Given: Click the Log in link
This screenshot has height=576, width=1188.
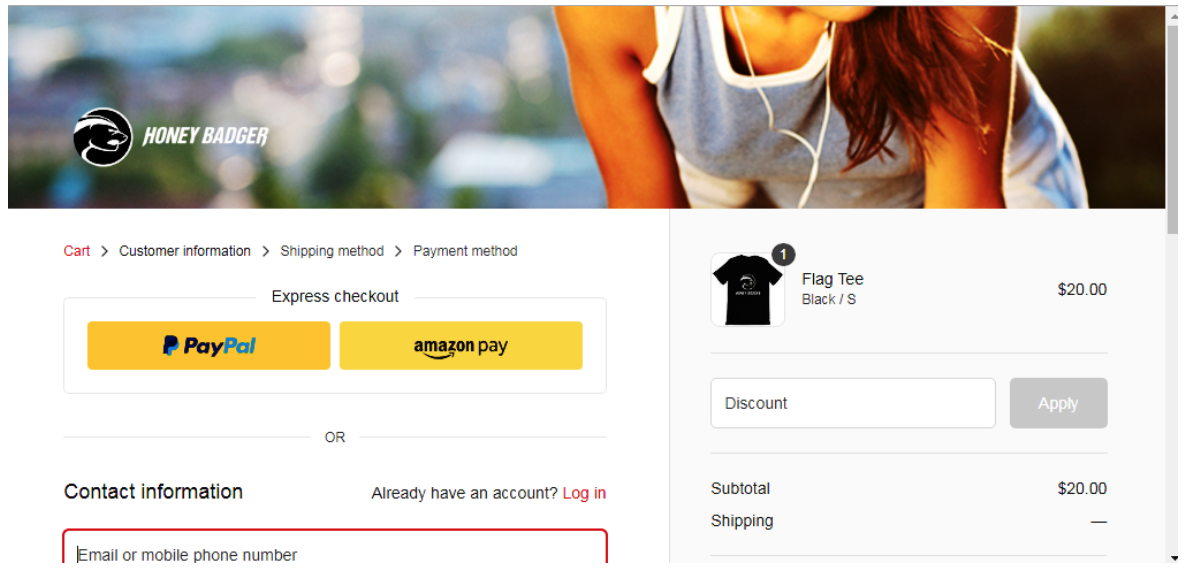Looking at the screenshot, I should [584, 493].
